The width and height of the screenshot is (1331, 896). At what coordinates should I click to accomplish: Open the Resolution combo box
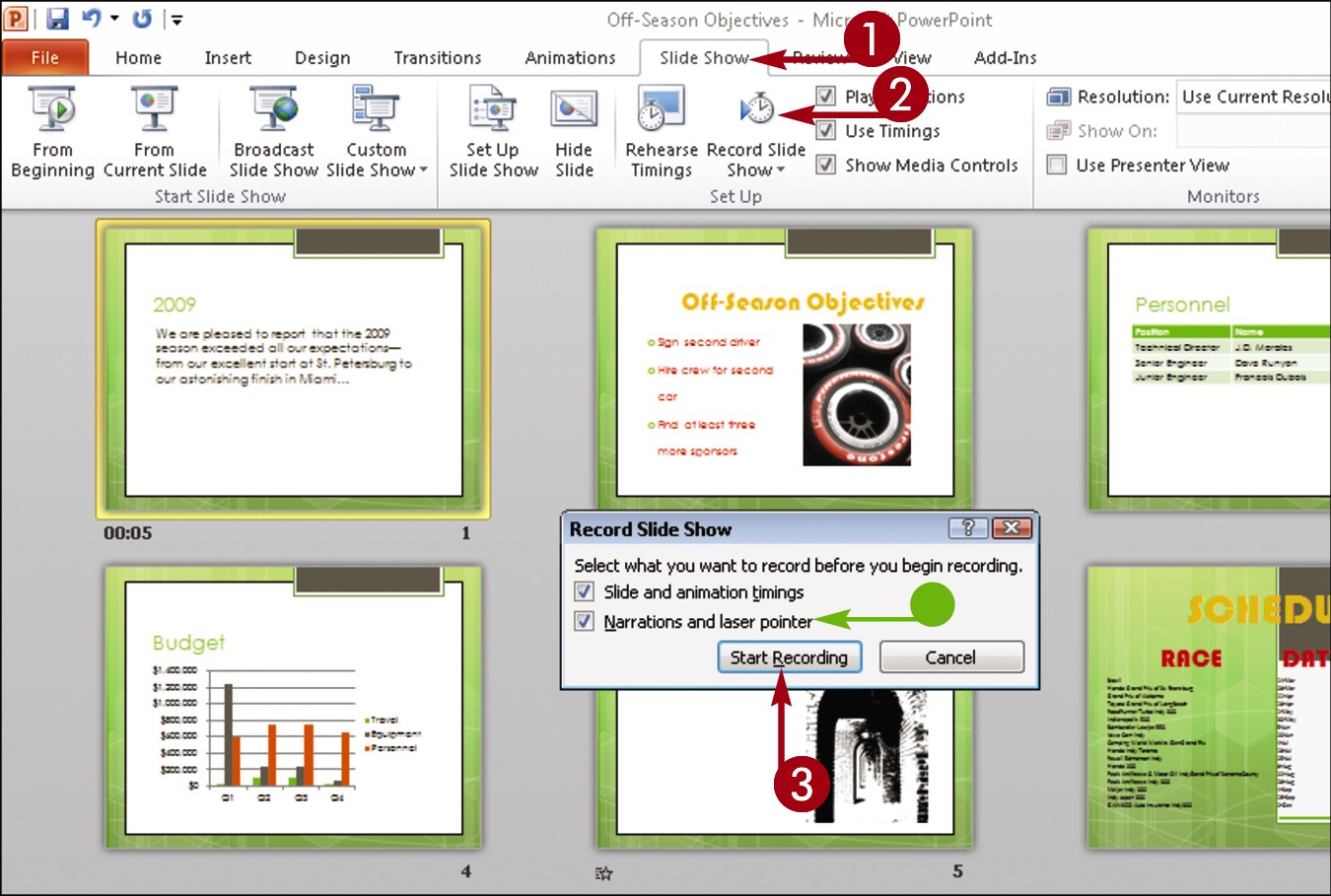click(1254, 97)
